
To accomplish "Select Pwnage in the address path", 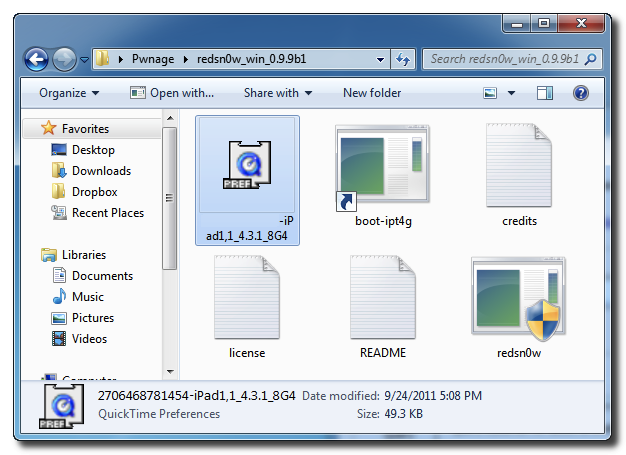I will [x=153, y=59].
